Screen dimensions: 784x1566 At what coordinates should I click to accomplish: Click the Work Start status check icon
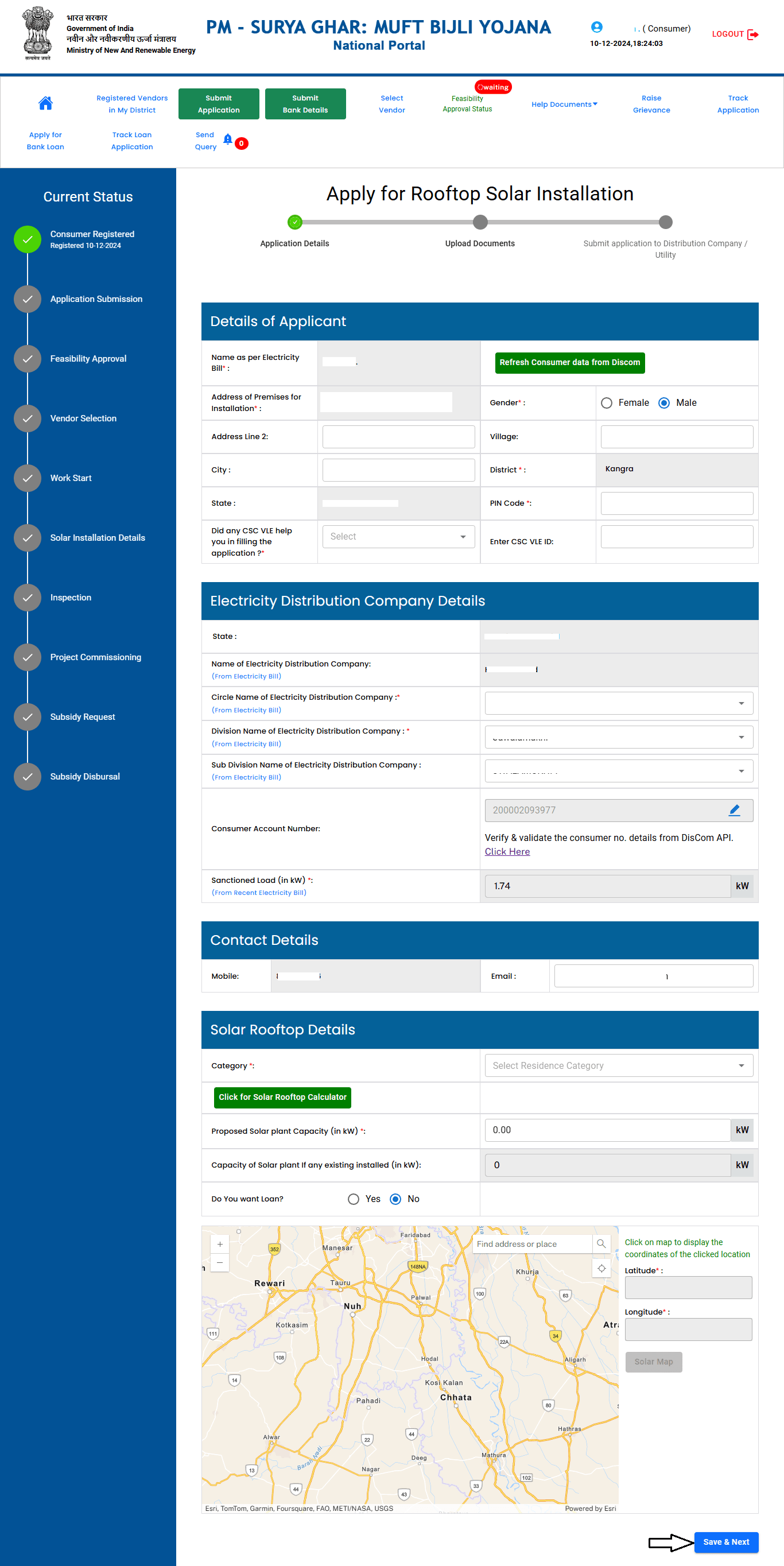28,478
